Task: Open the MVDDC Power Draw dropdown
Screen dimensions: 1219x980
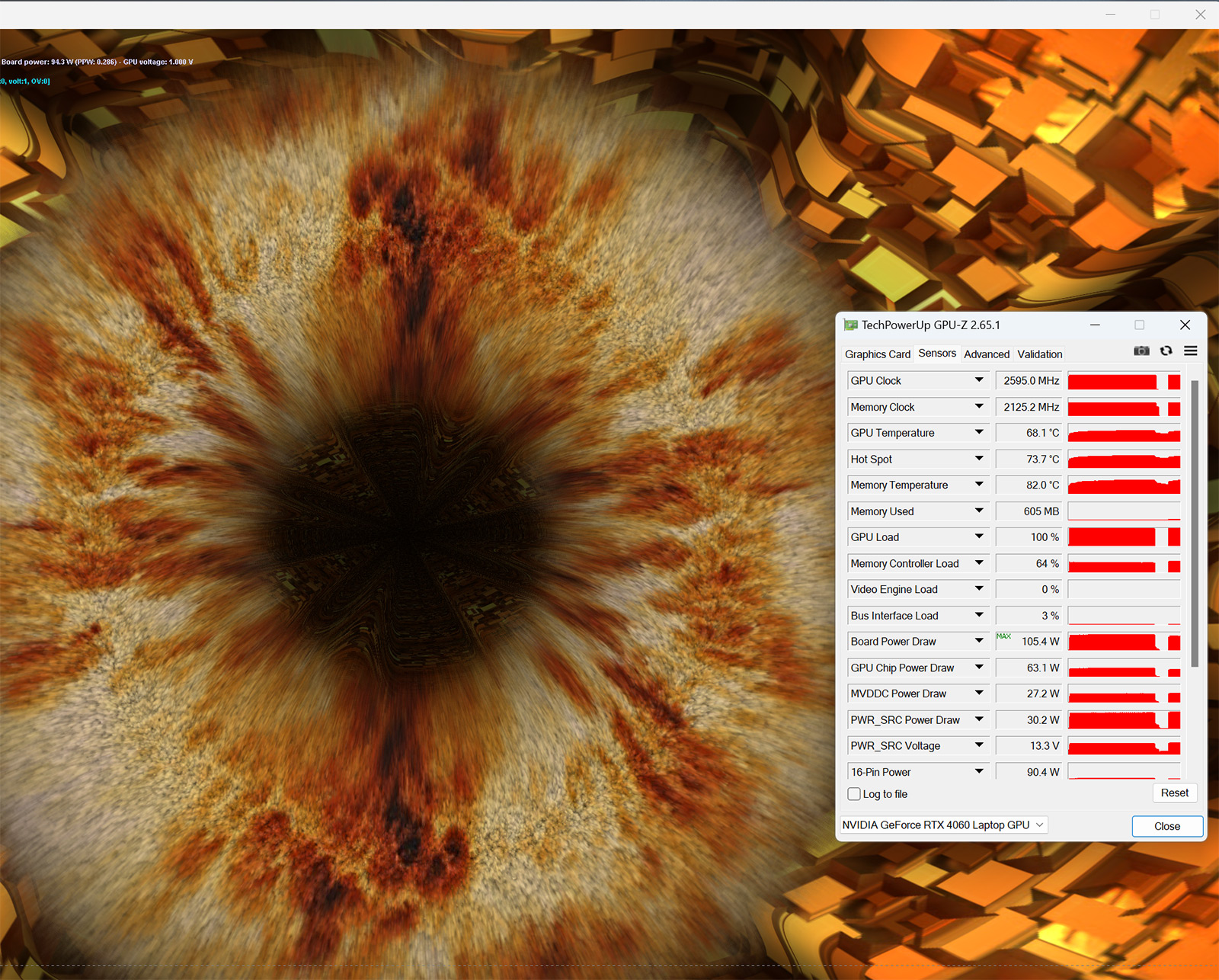Action: pos(979,693)
